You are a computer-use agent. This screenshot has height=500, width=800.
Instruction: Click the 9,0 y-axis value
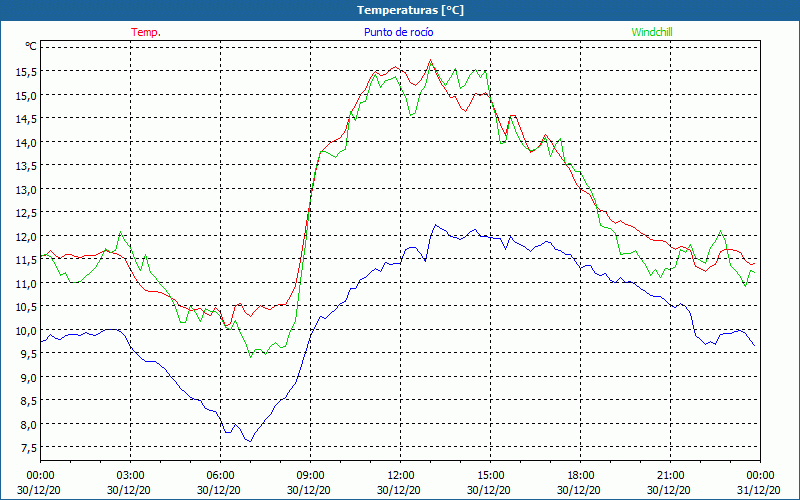point(29,378)
